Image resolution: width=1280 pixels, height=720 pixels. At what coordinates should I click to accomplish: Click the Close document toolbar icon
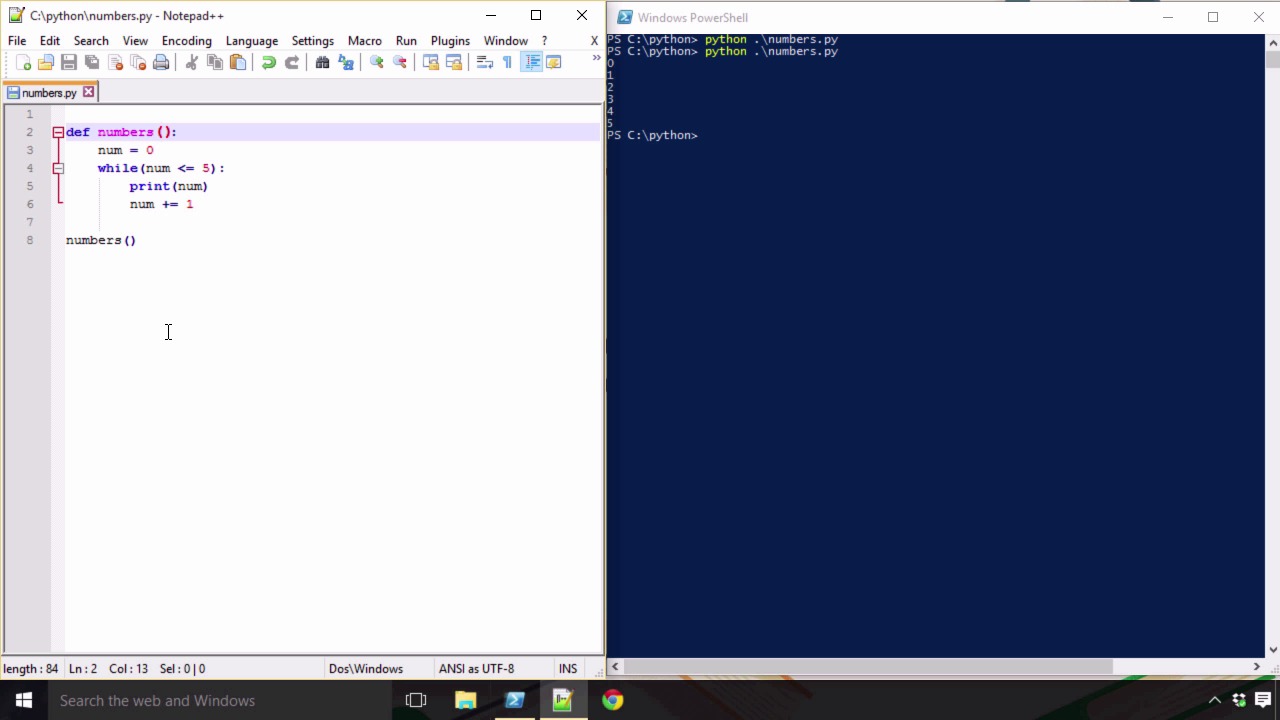point(115,62)
